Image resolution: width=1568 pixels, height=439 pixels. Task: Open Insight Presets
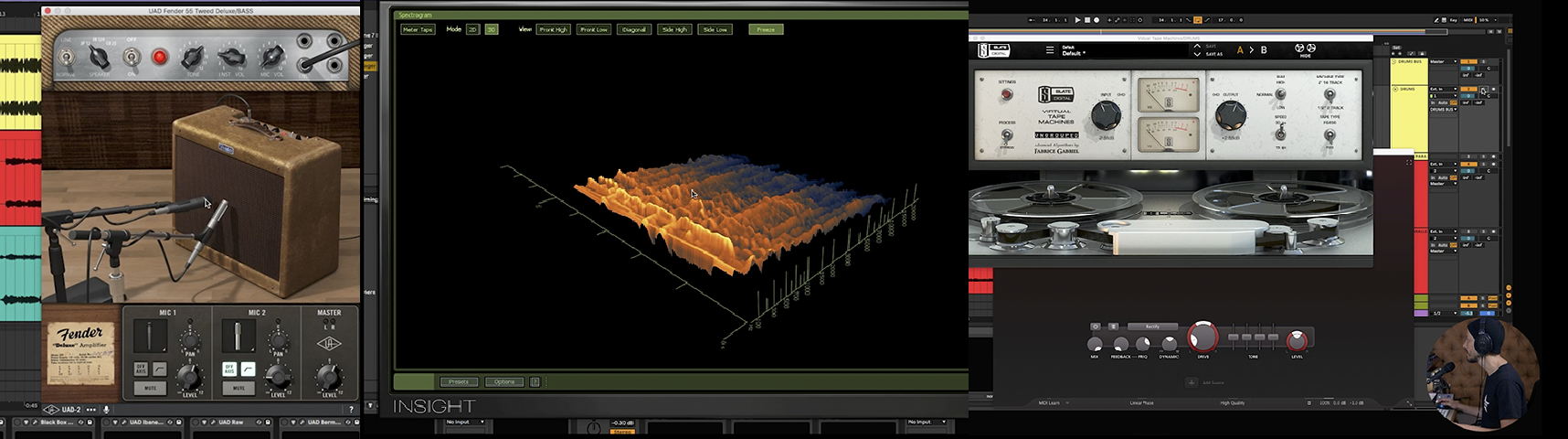tap(459, 381)
